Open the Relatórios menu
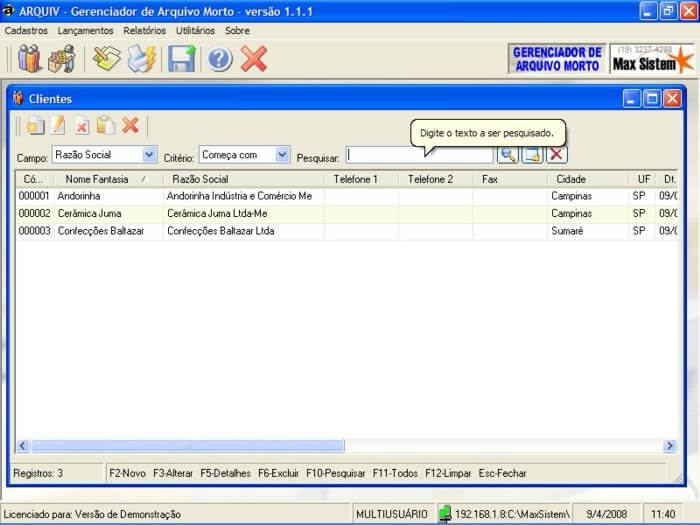Viewport: 700px width, 525px height. coord(145,31)
